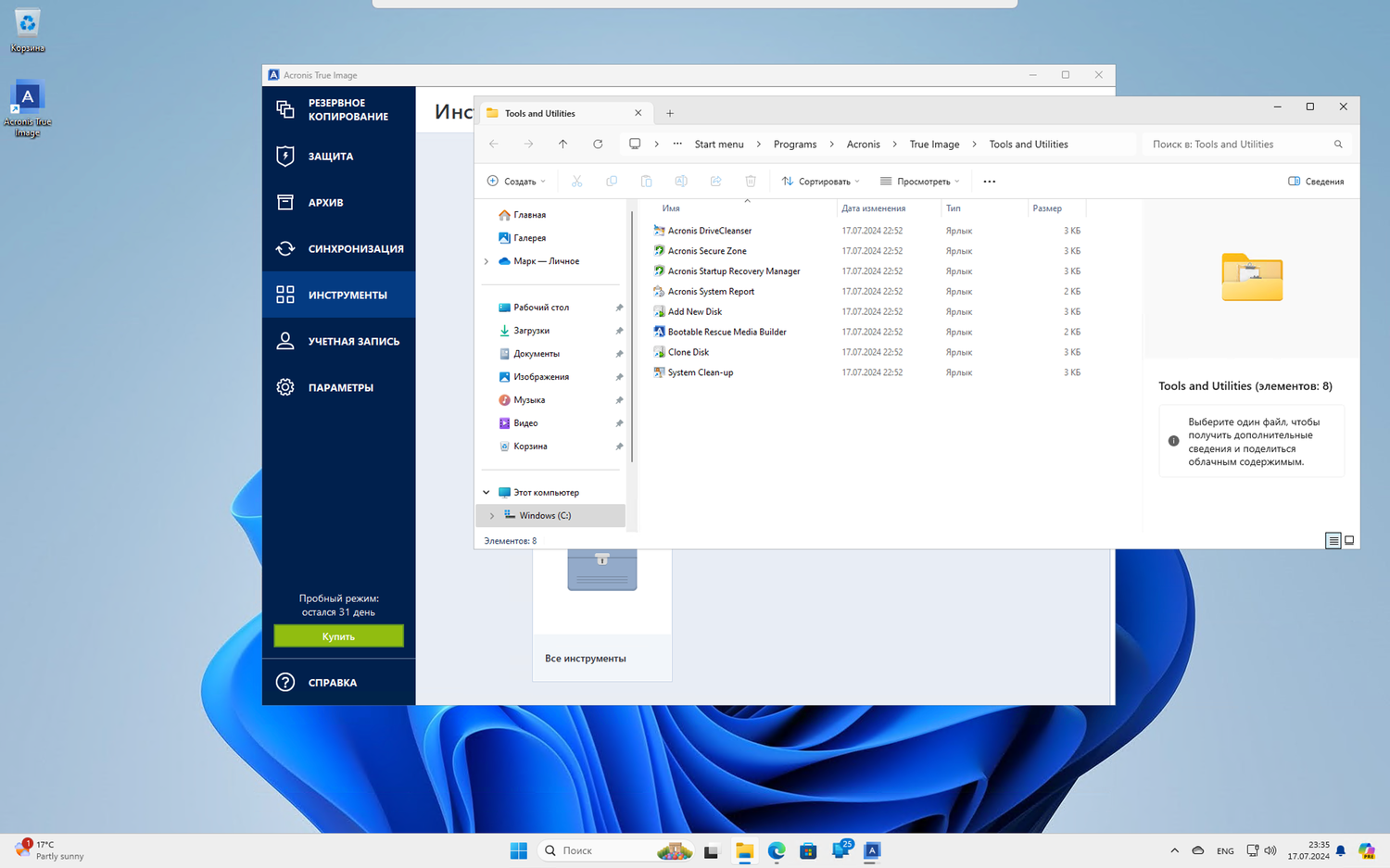Open All tools card in Acronis window
The width and height of the screenshot is (1390, 868).
click(x=601, y=614)
